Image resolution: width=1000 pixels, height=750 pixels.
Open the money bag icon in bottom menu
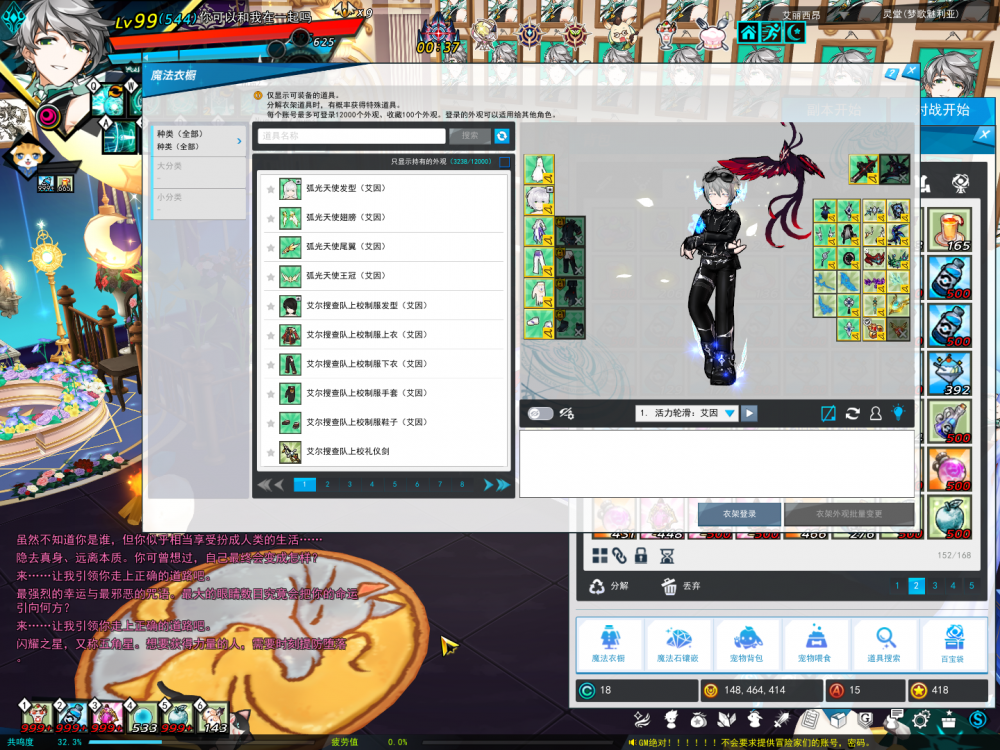tap(698, 720)
